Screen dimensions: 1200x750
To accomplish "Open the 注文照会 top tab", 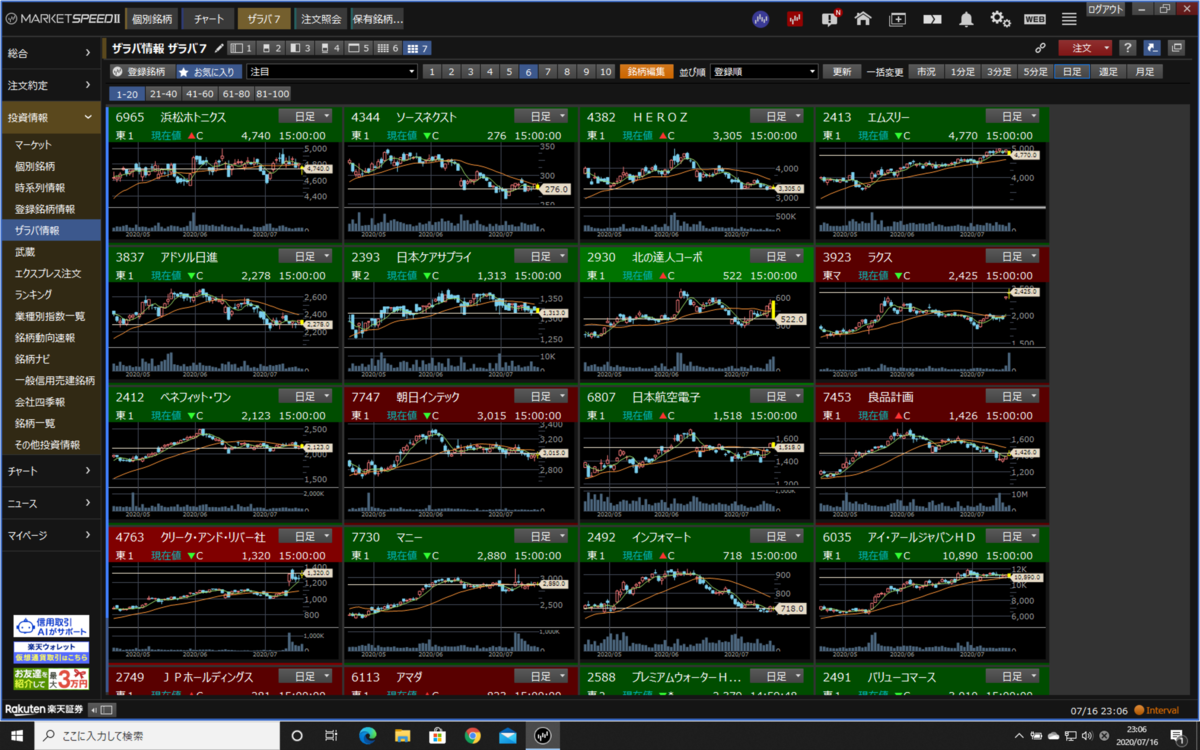I will (x=320, y=18).
